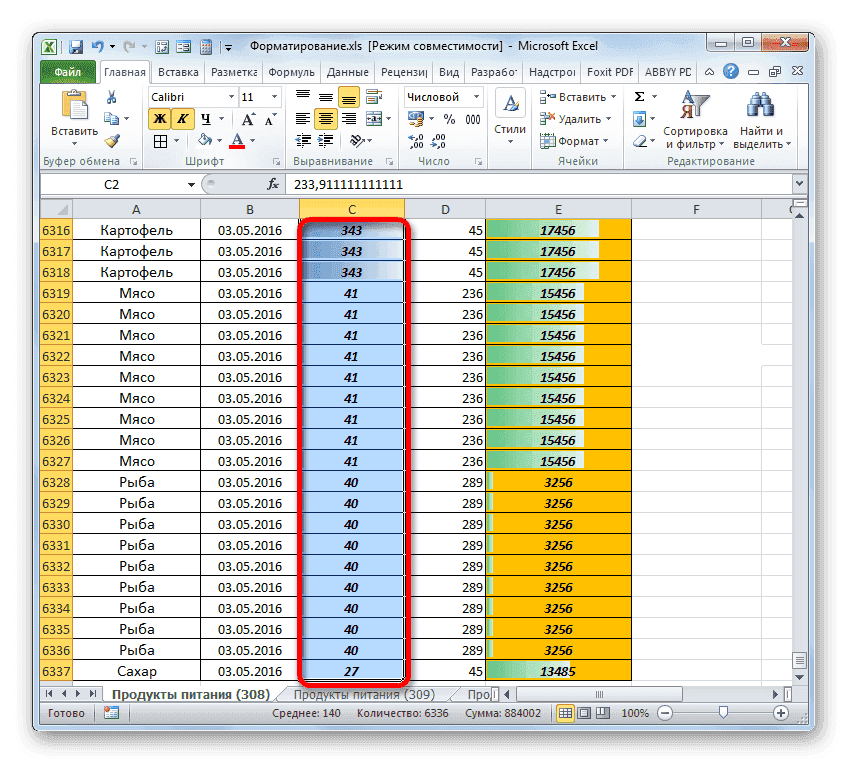Open the font size 11 dropdown

[x=258, y=96]
